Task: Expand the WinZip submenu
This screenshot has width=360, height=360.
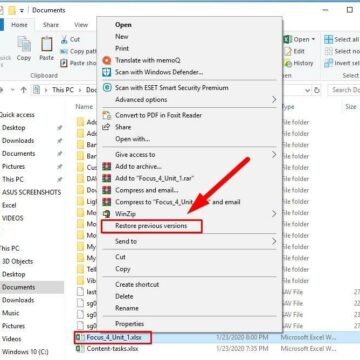Action: [x=274, y=214]
